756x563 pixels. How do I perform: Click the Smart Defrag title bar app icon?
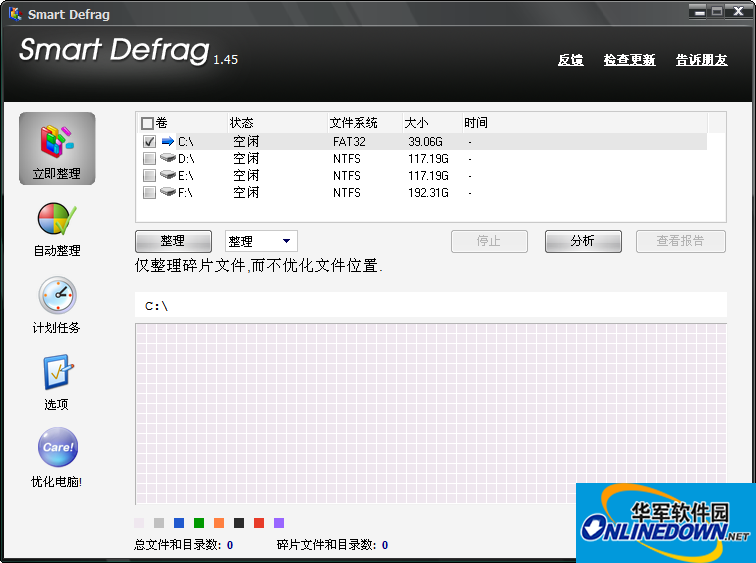[x=15, y=14]
